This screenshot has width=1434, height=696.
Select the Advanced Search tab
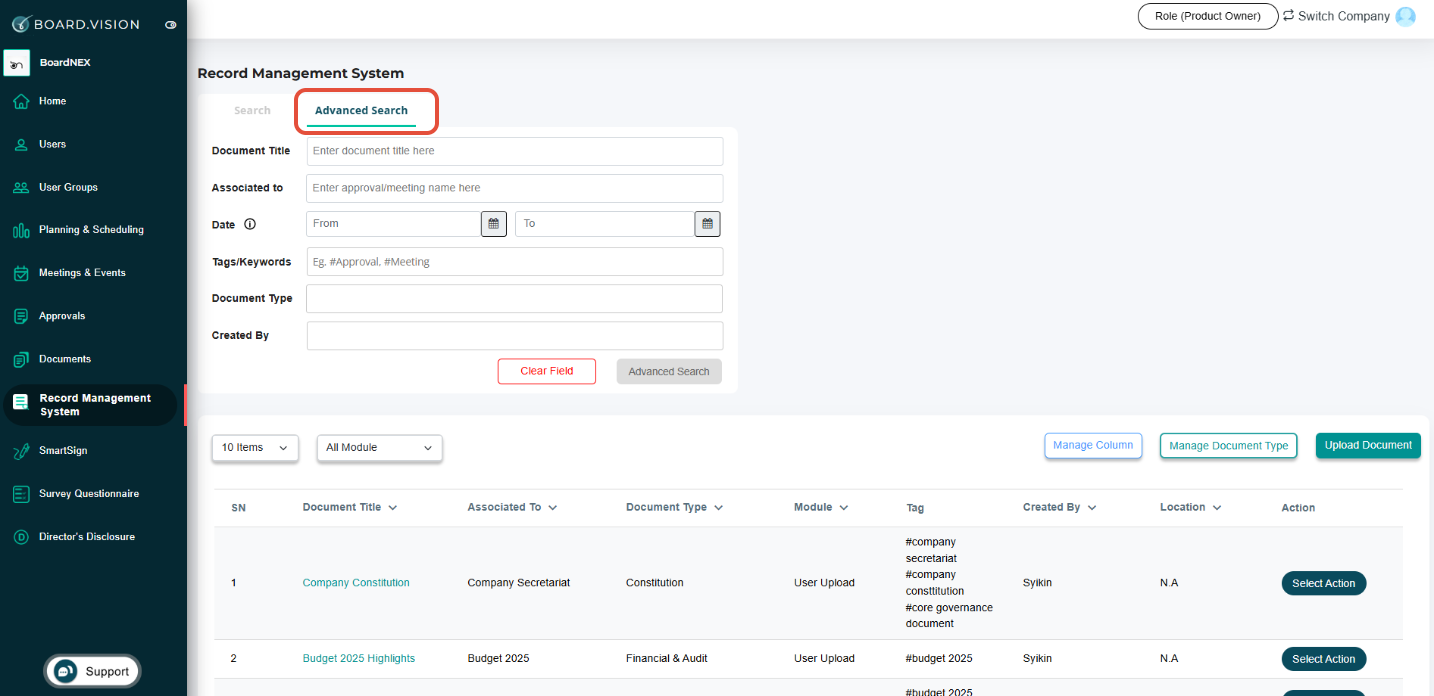361,111
